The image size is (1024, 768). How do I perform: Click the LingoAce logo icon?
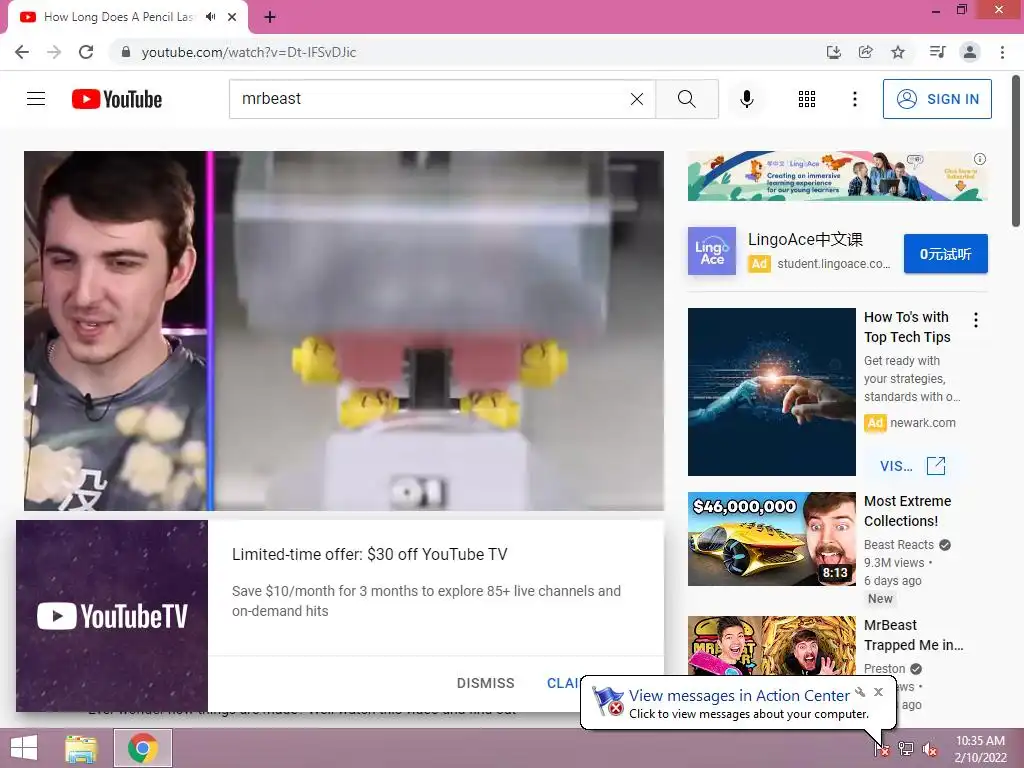click(x=712, y=251)
